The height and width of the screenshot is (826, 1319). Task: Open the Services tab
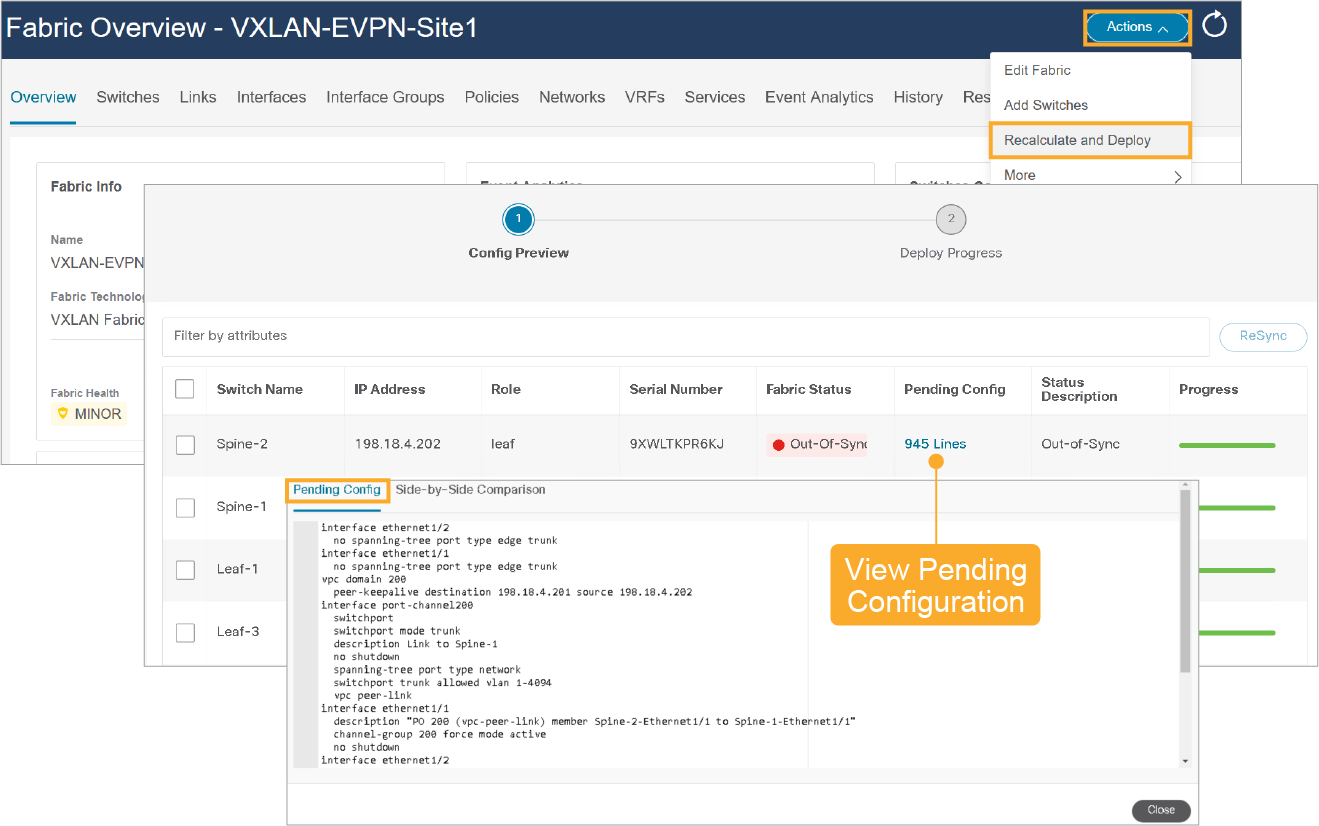[x=714, y=97]
